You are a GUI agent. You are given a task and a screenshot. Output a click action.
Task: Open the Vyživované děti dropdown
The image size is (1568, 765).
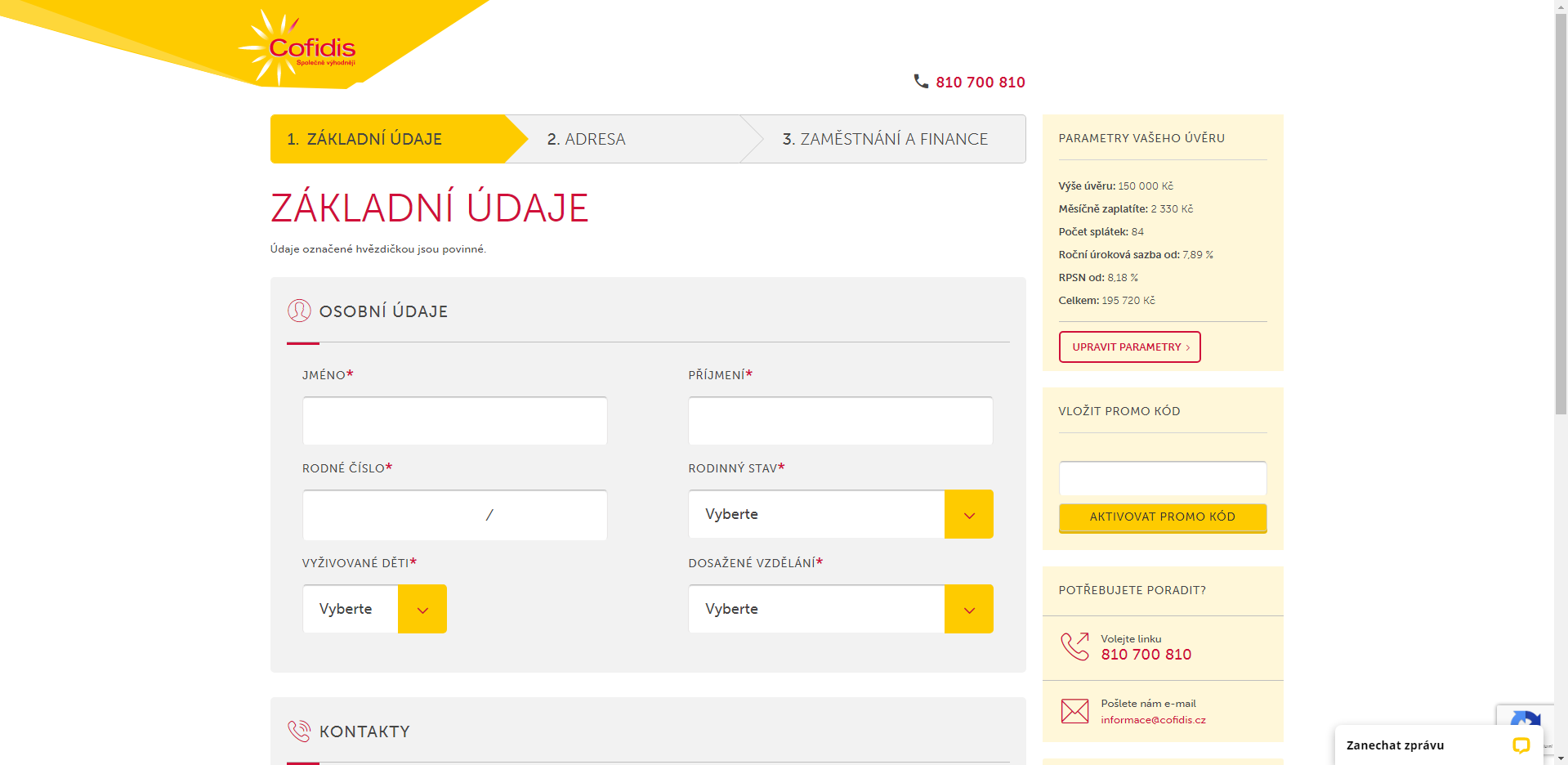click(374, 609)
